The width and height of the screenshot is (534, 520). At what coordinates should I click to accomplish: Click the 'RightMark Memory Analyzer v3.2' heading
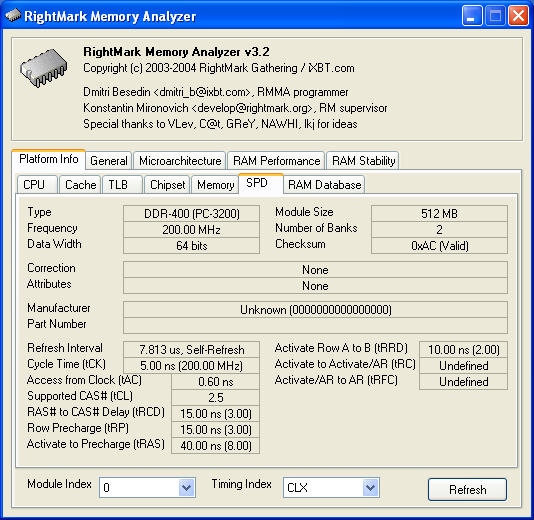tap(176, 52)
